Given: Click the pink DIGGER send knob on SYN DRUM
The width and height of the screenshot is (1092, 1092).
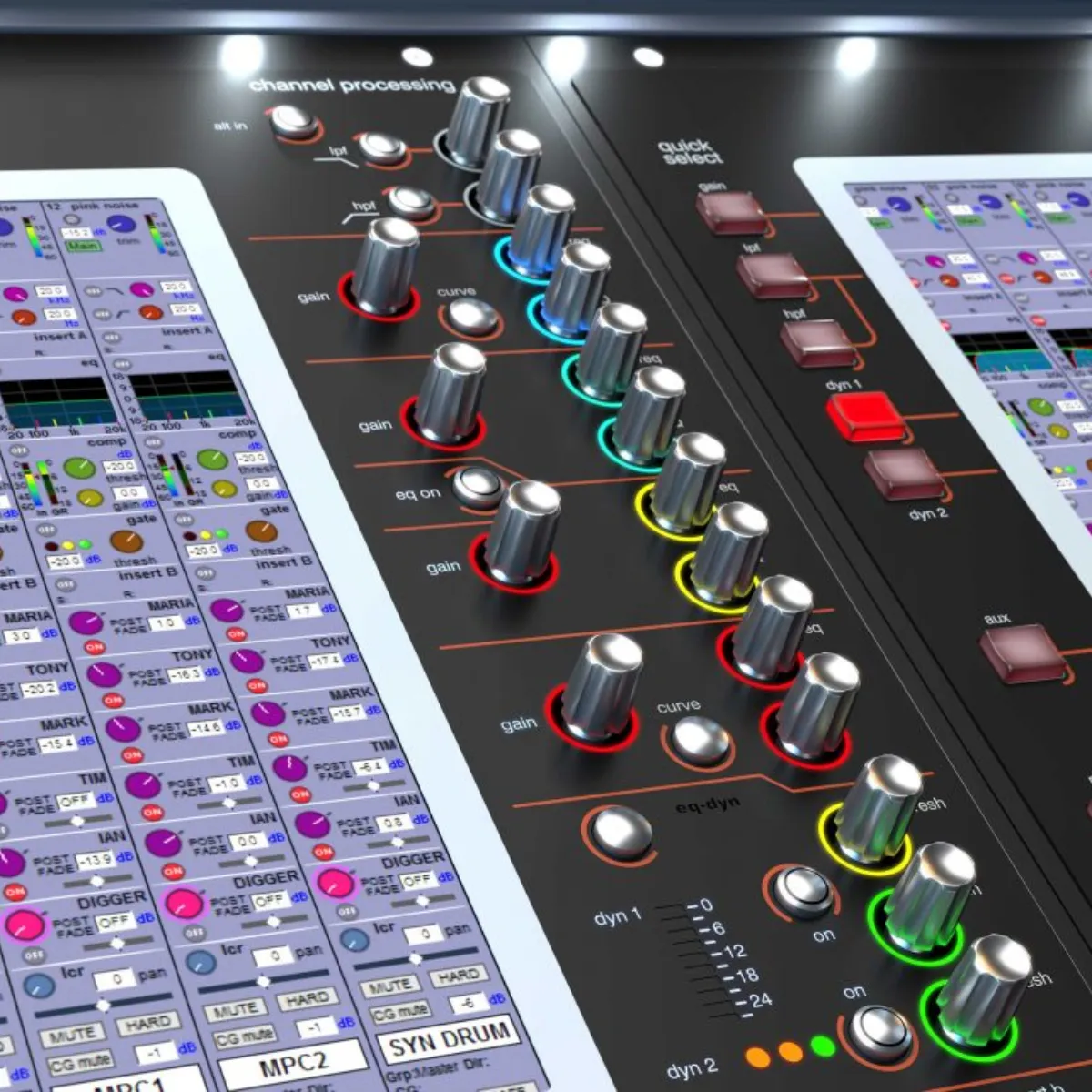Looking at the screenshot, I should (336, 883).
